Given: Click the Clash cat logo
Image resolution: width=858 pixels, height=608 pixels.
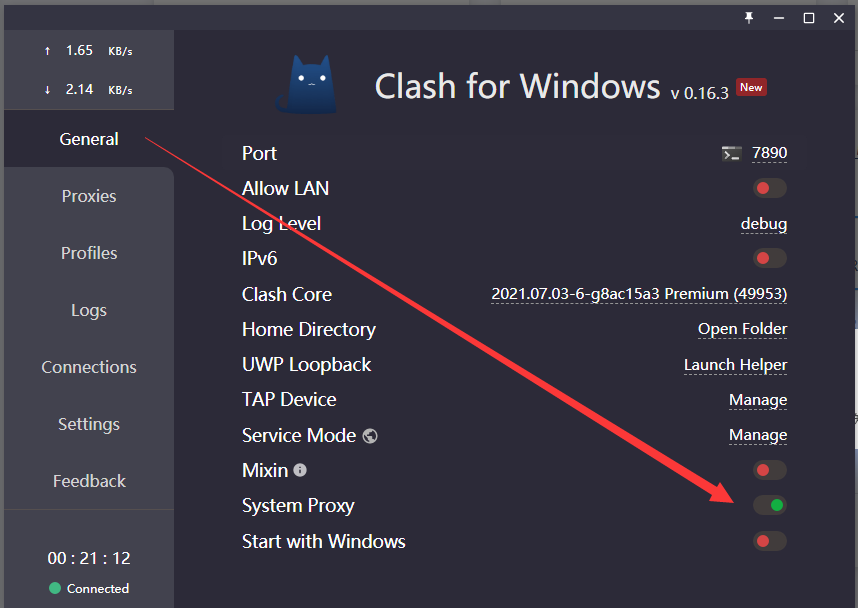Looking at the screenshot, I should coord(308,85).
